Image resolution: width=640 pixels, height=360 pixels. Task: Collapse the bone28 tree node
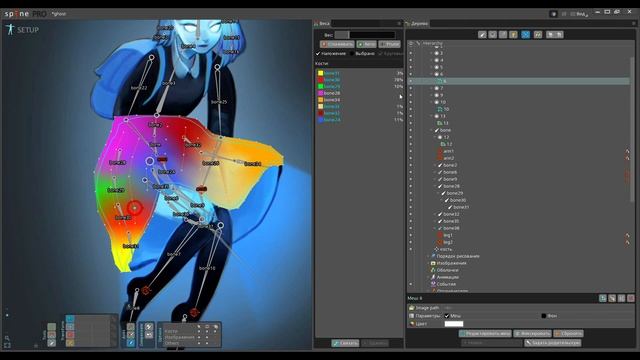pyautogui.click(x=435, y=186)
